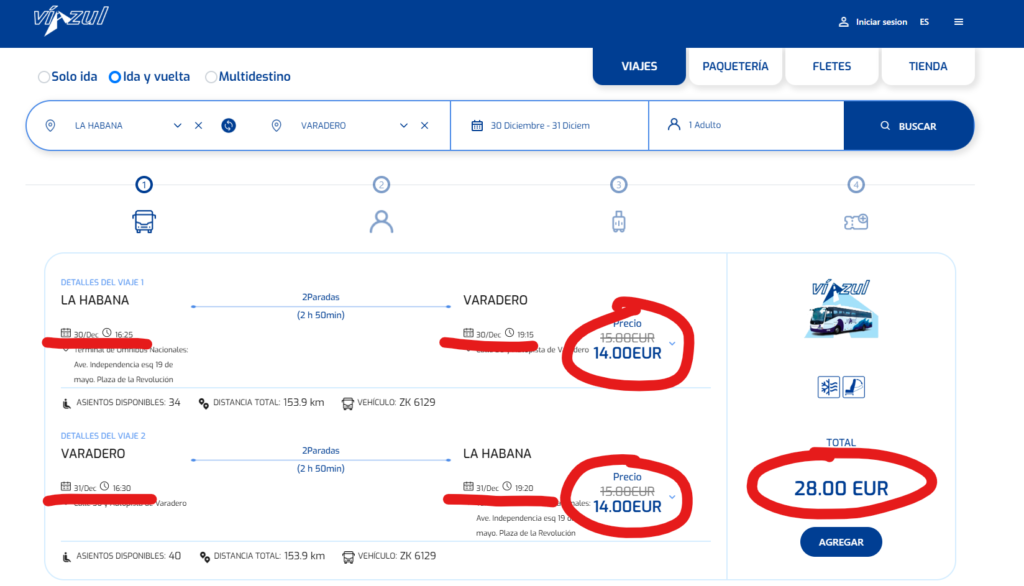Screen dimensions: 1024x586
Task: Swap origin and destination cities
Action: click(228, 125)
